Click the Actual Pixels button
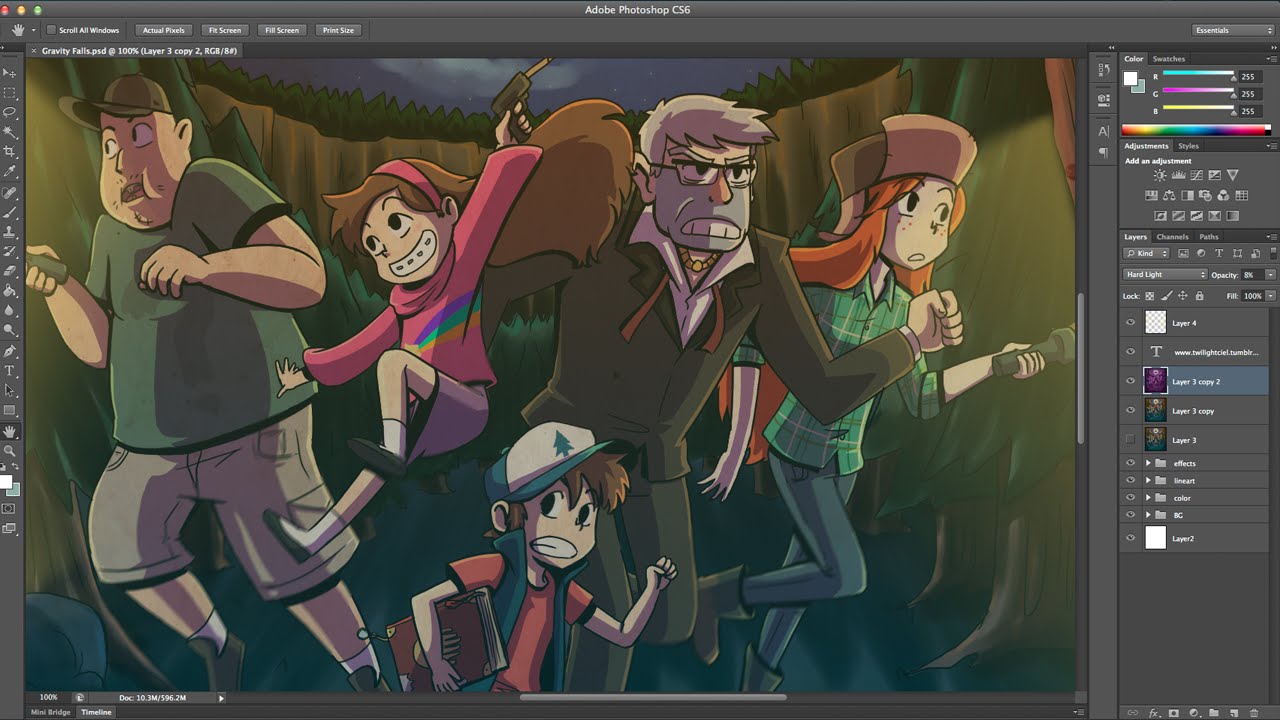 [x=163, y=30]
